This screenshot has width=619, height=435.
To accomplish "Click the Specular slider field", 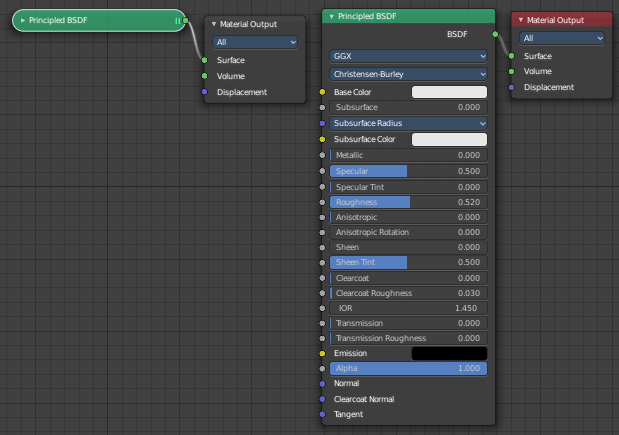I will (408, 171).
